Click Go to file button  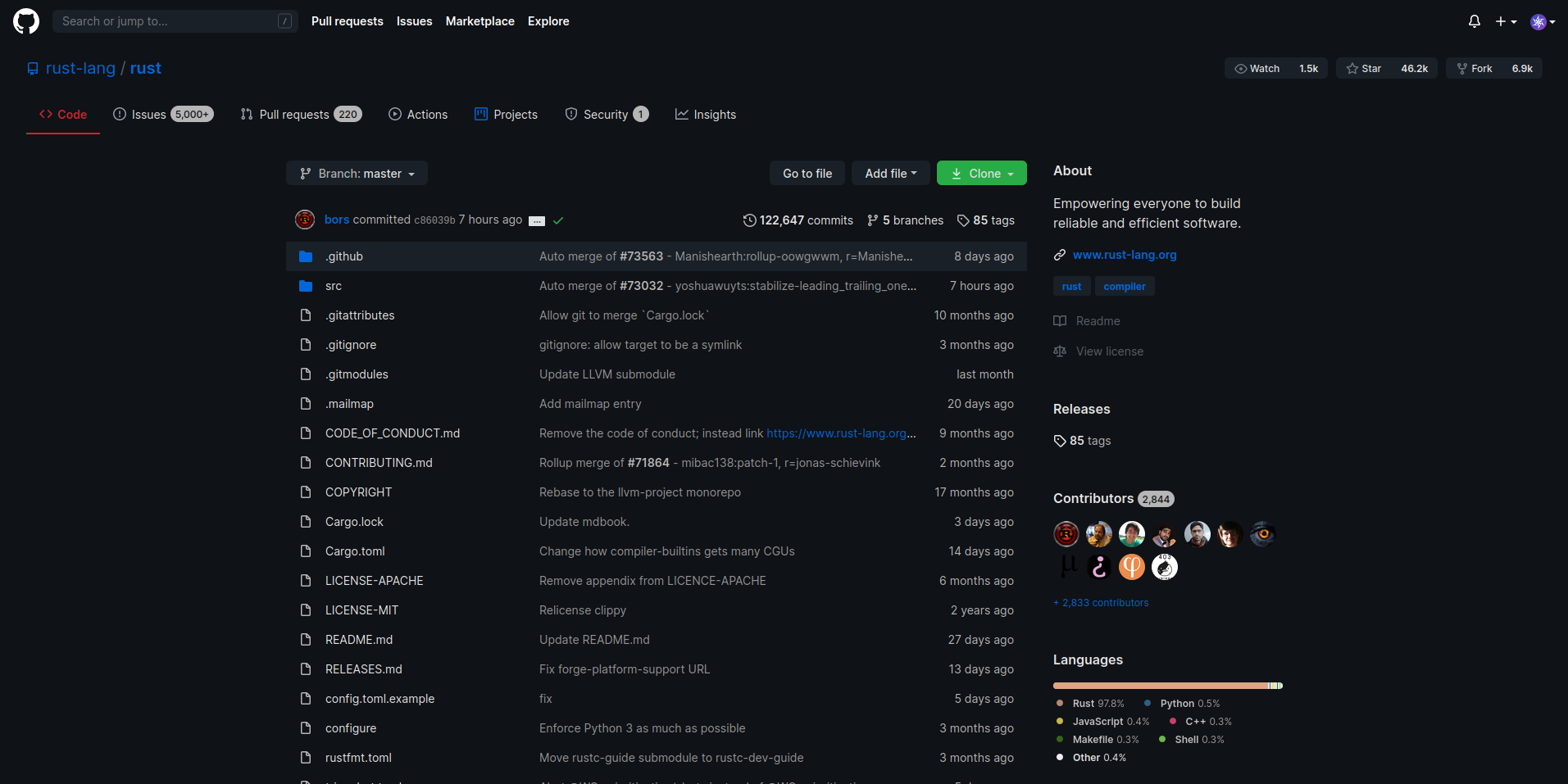click(807, 174)
